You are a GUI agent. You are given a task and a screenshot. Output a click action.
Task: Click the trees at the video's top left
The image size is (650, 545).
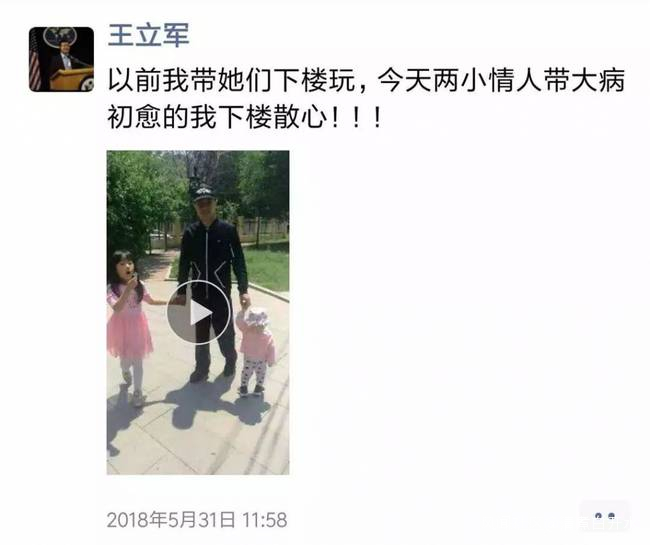pos(141,195)
